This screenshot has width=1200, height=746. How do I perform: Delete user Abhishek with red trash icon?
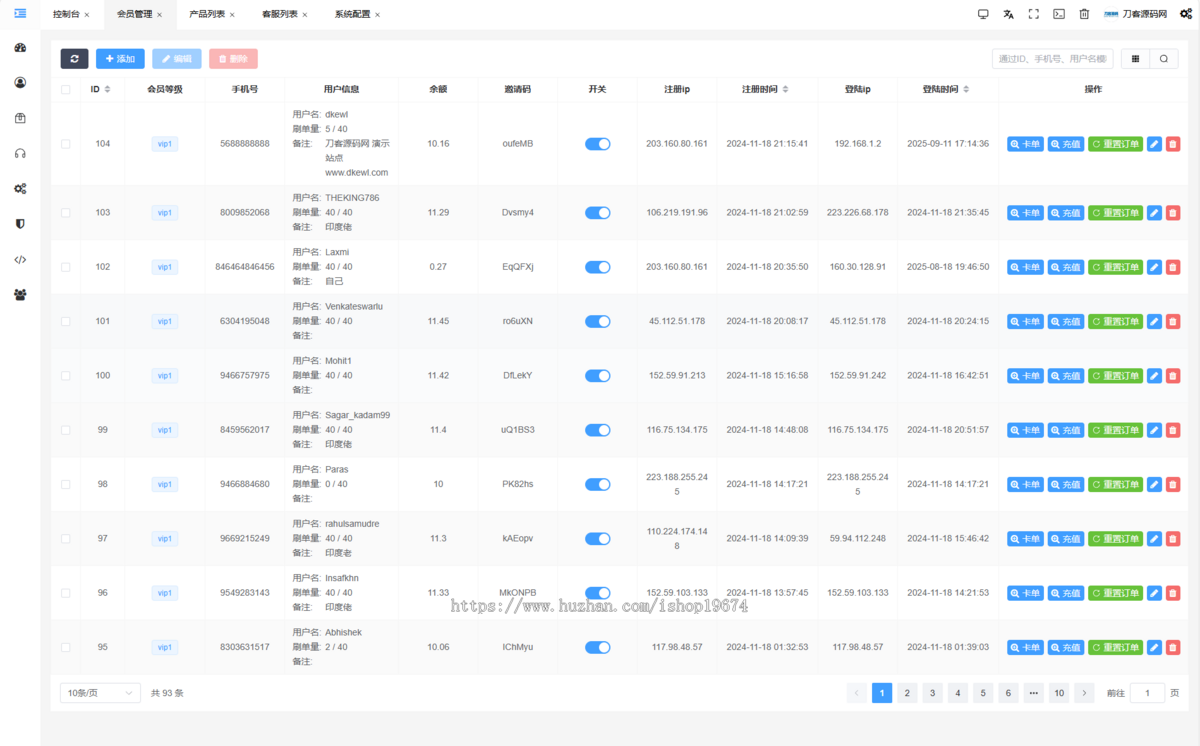point(1173,647)
